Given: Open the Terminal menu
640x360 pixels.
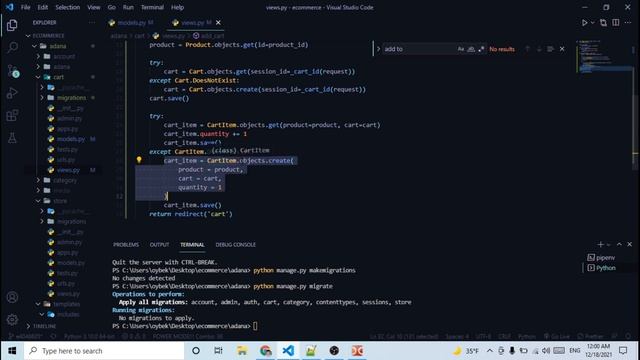Looking at the screenshot, I should (x=152, y=7).
